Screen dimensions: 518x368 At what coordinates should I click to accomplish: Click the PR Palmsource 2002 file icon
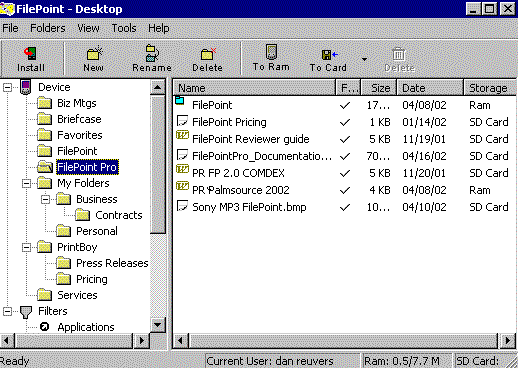[x=182, y=186]
